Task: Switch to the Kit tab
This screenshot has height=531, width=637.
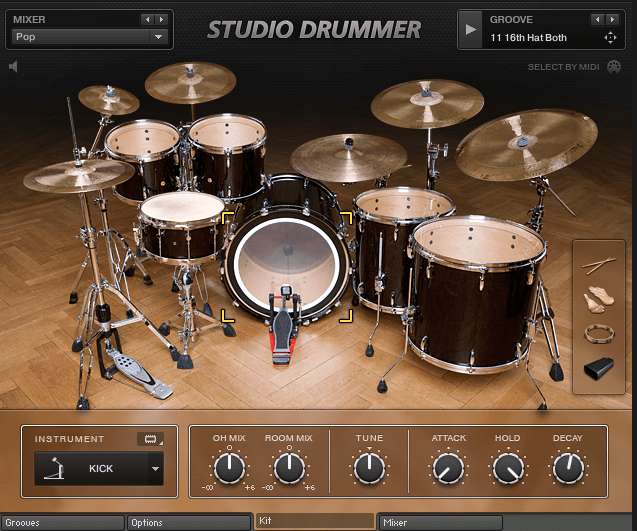Action: pyautogui.click(x=314, y=521)
